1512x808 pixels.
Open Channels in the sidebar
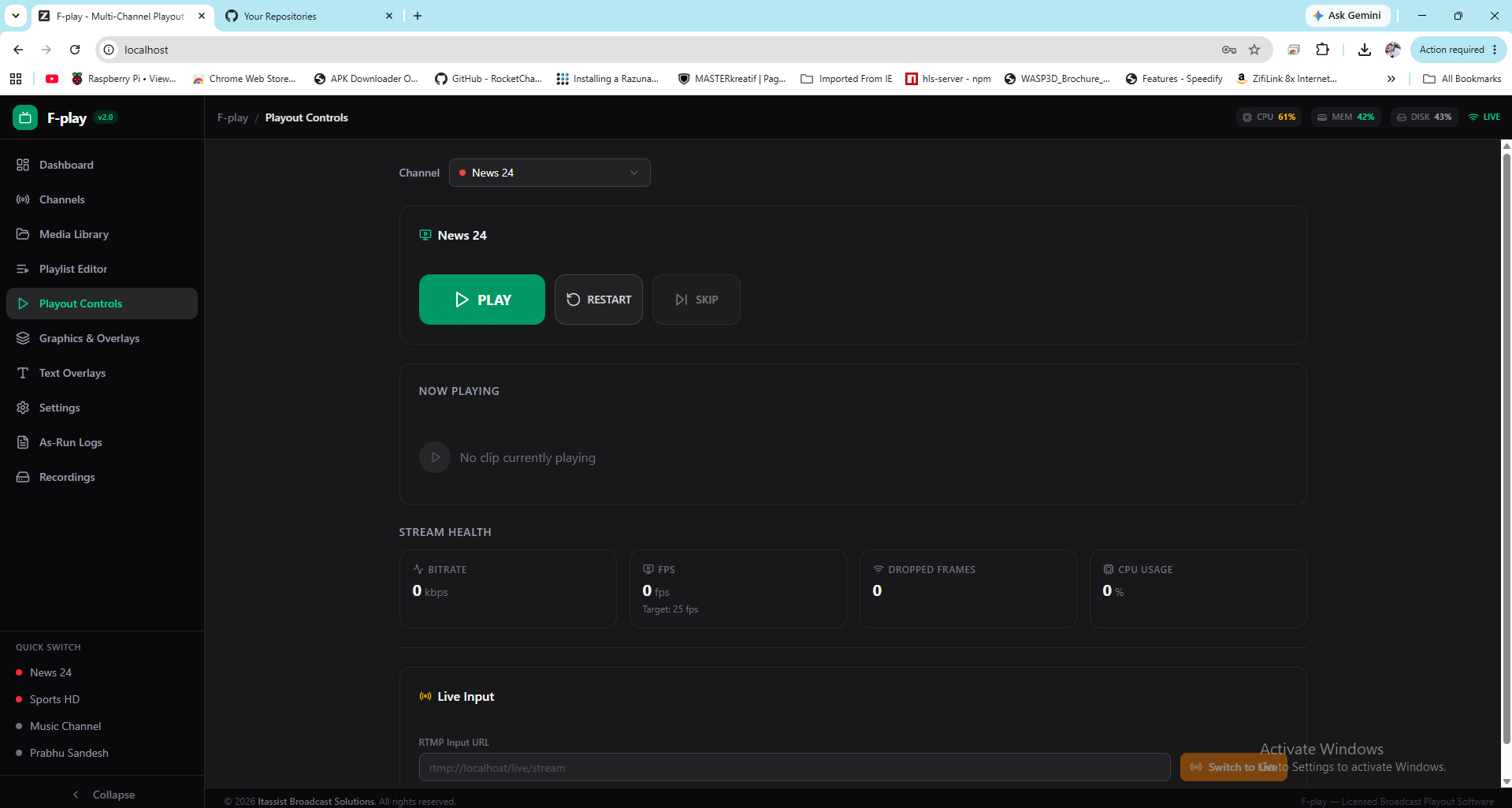point(102,199)
